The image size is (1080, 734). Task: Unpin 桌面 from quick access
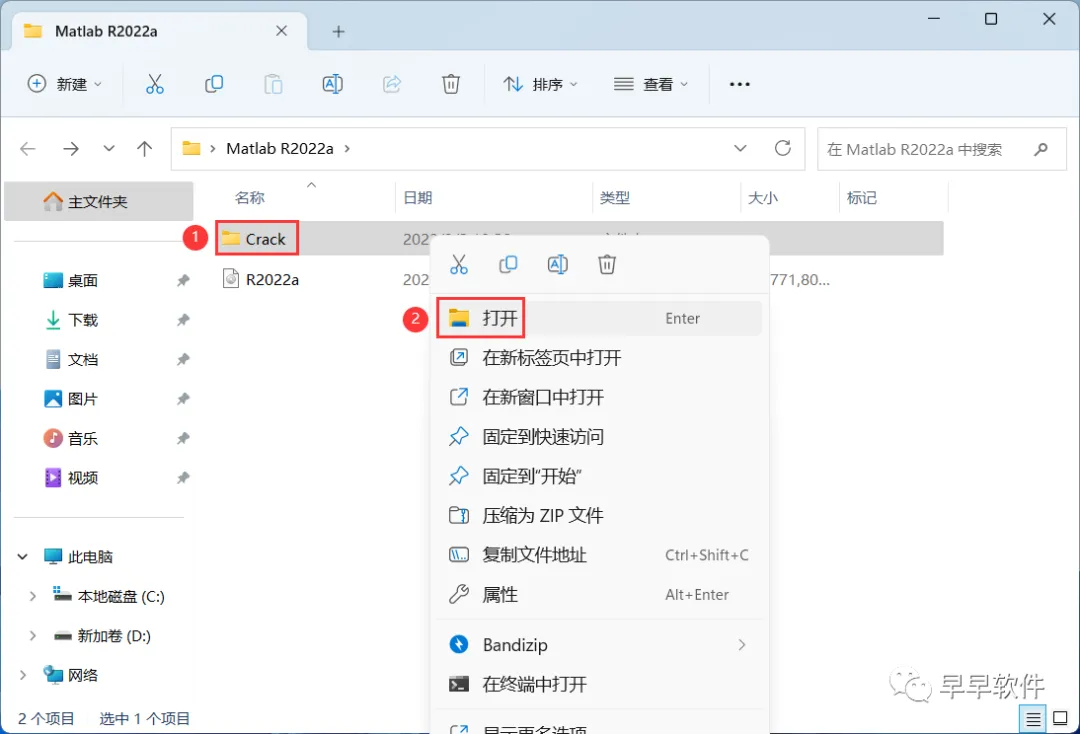pyautogui.click(x=183, y=280)
